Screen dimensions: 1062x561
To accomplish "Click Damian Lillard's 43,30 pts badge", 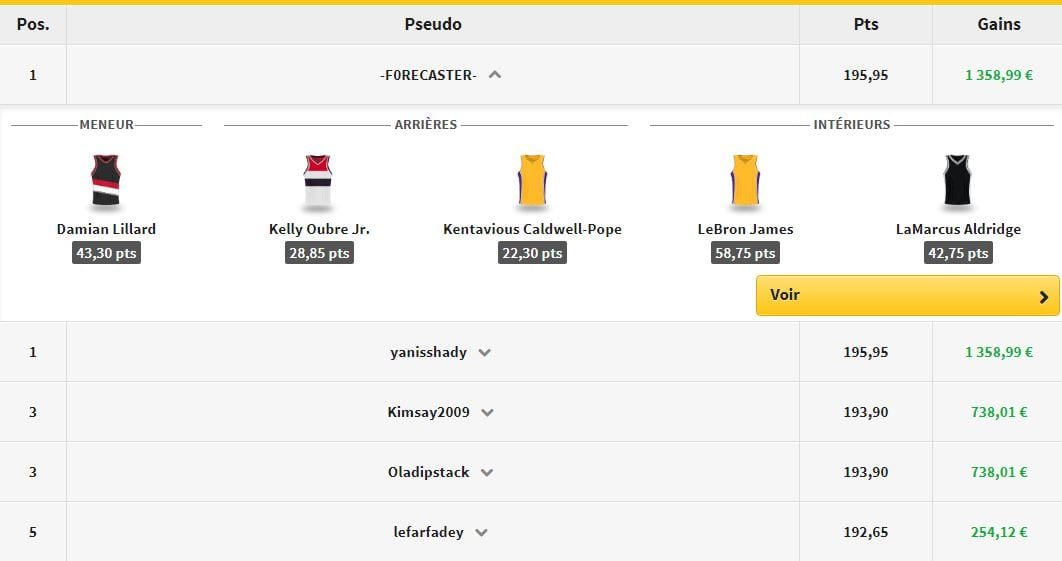I will click(106, 253).
